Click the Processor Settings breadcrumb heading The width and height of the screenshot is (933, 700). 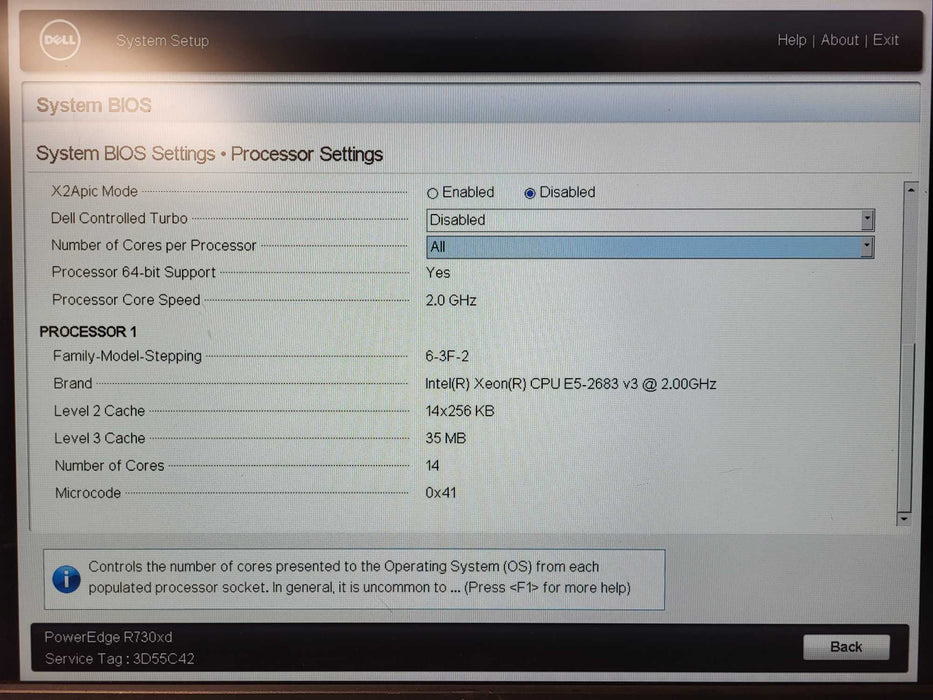(x=307, y=154)
